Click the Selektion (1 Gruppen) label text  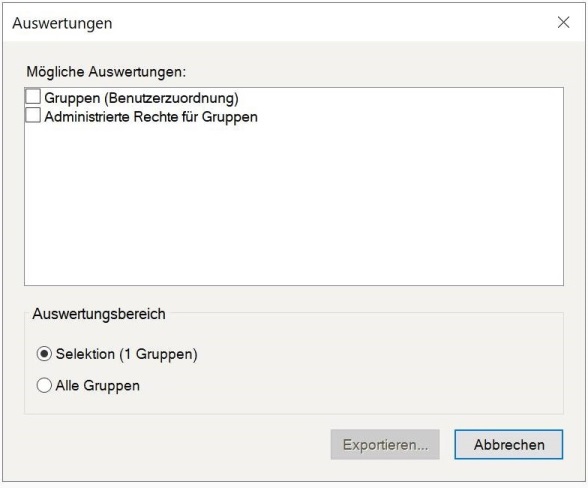pyautogui.click(x=126, y=354)
